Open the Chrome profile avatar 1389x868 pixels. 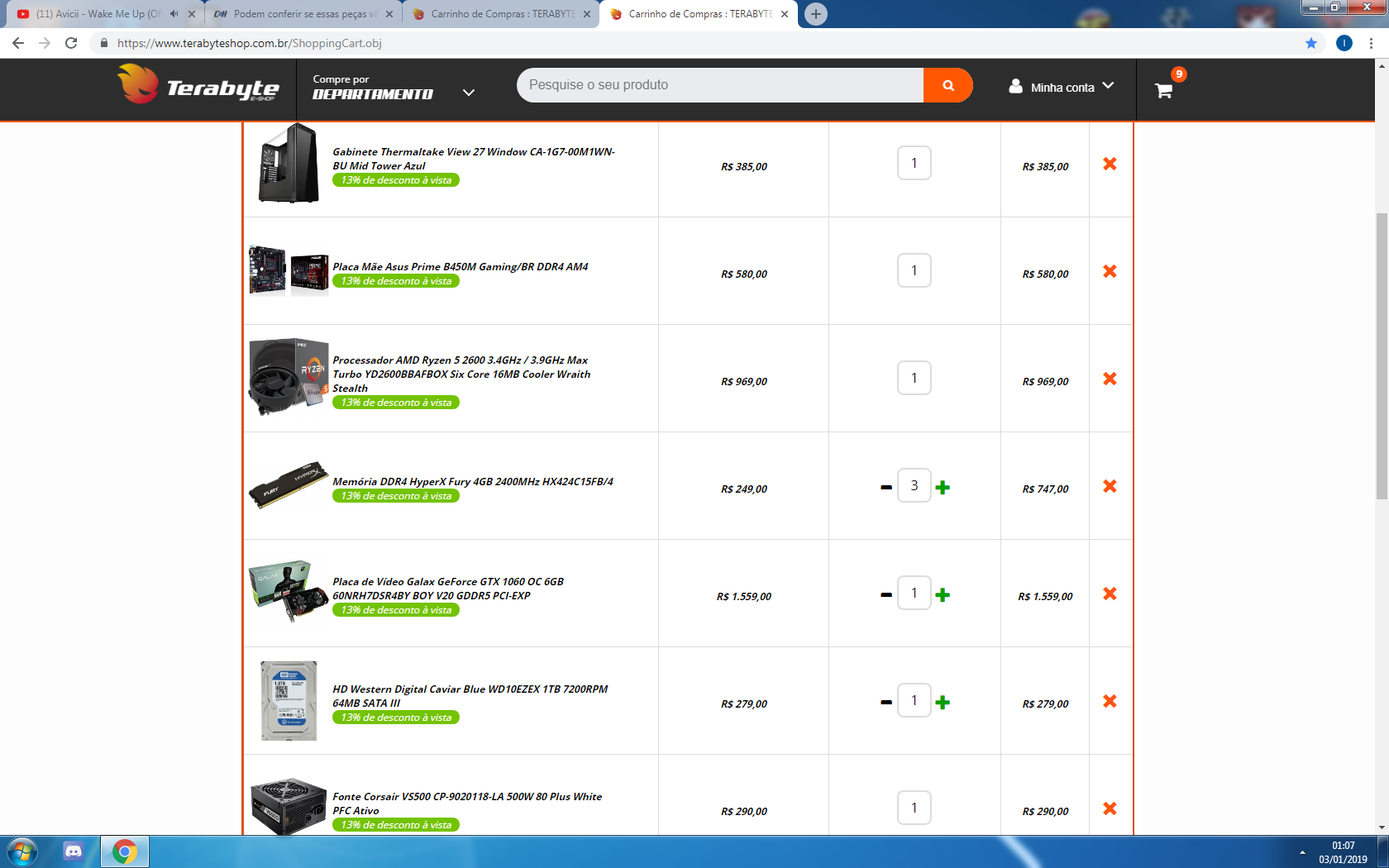[x=1344, y=43]
